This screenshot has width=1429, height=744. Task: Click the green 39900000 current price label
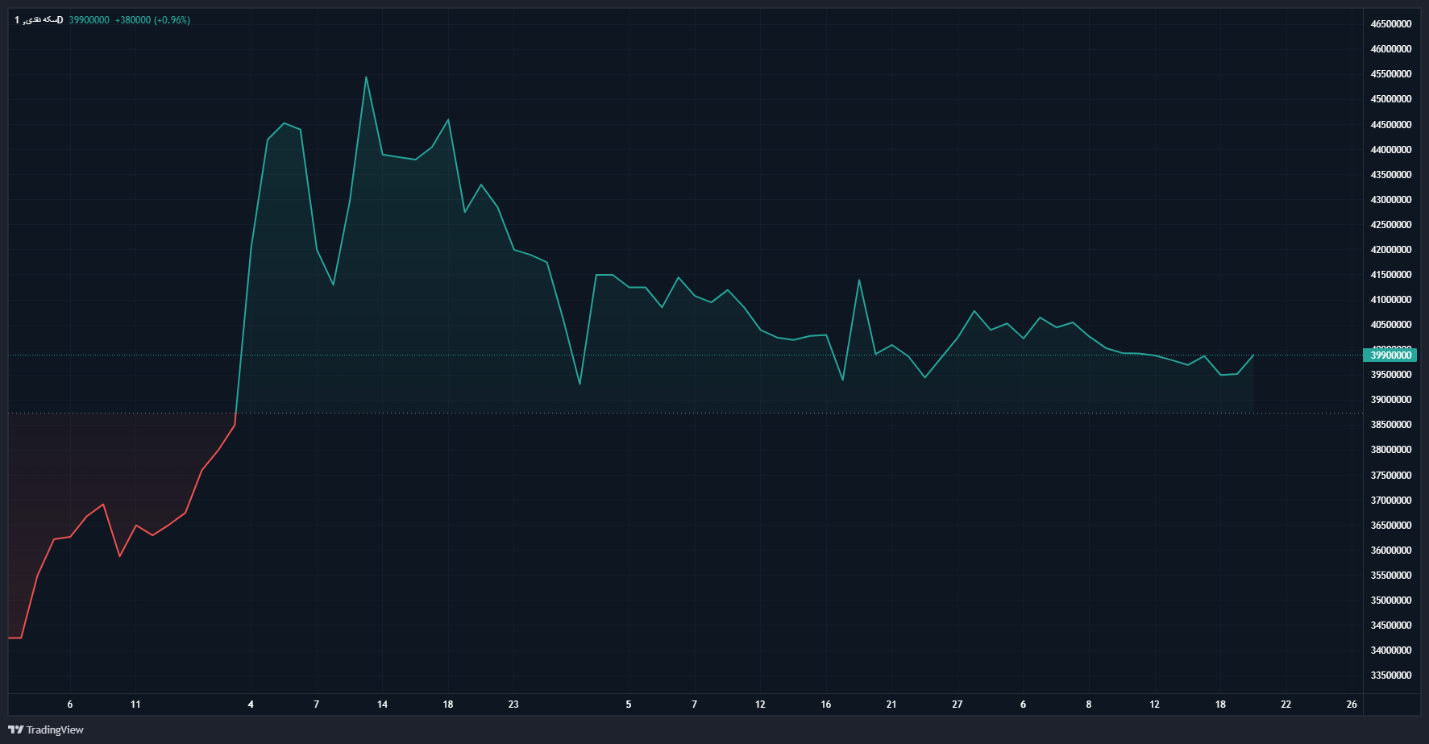point(1389,355)
